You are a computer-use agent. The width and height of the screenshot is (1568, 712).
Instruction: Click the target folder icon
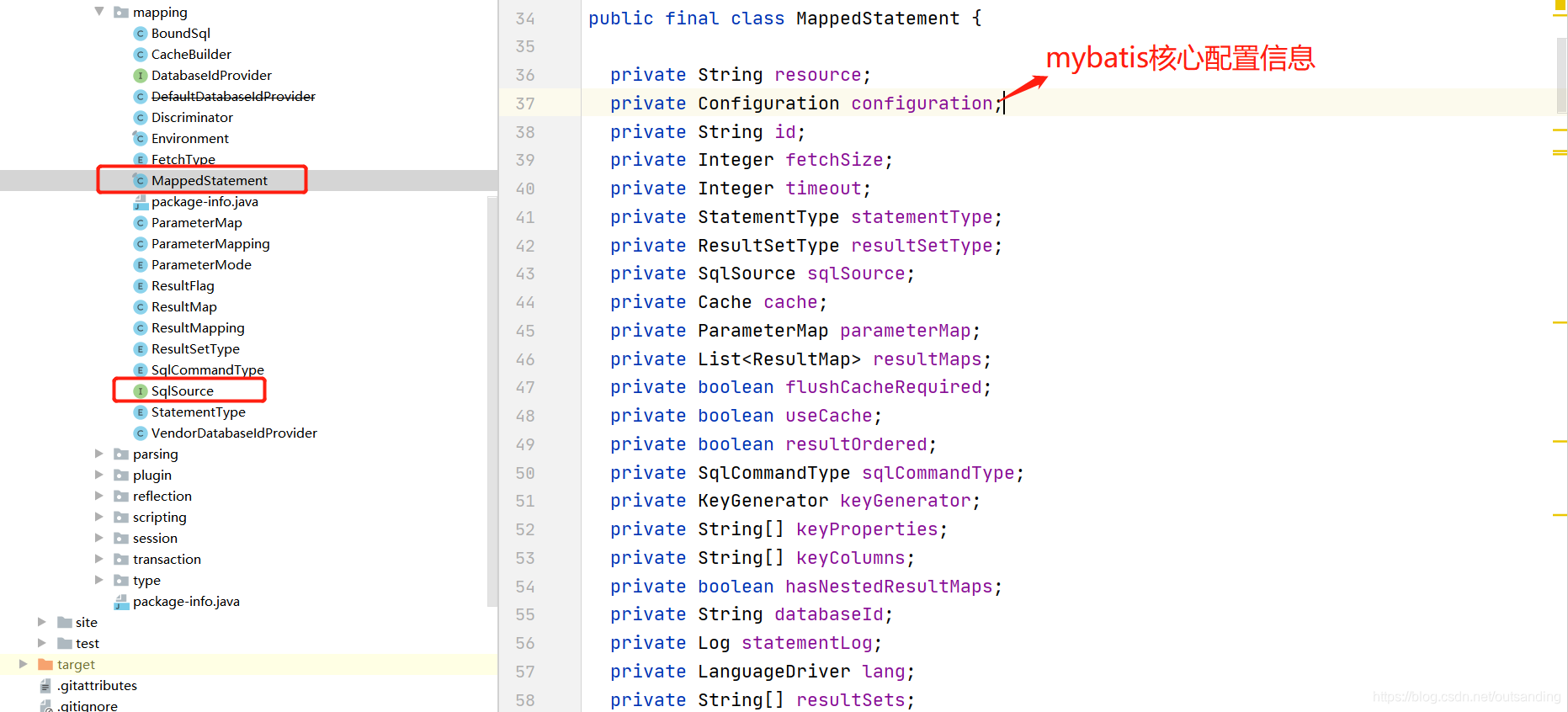(45, 665)
